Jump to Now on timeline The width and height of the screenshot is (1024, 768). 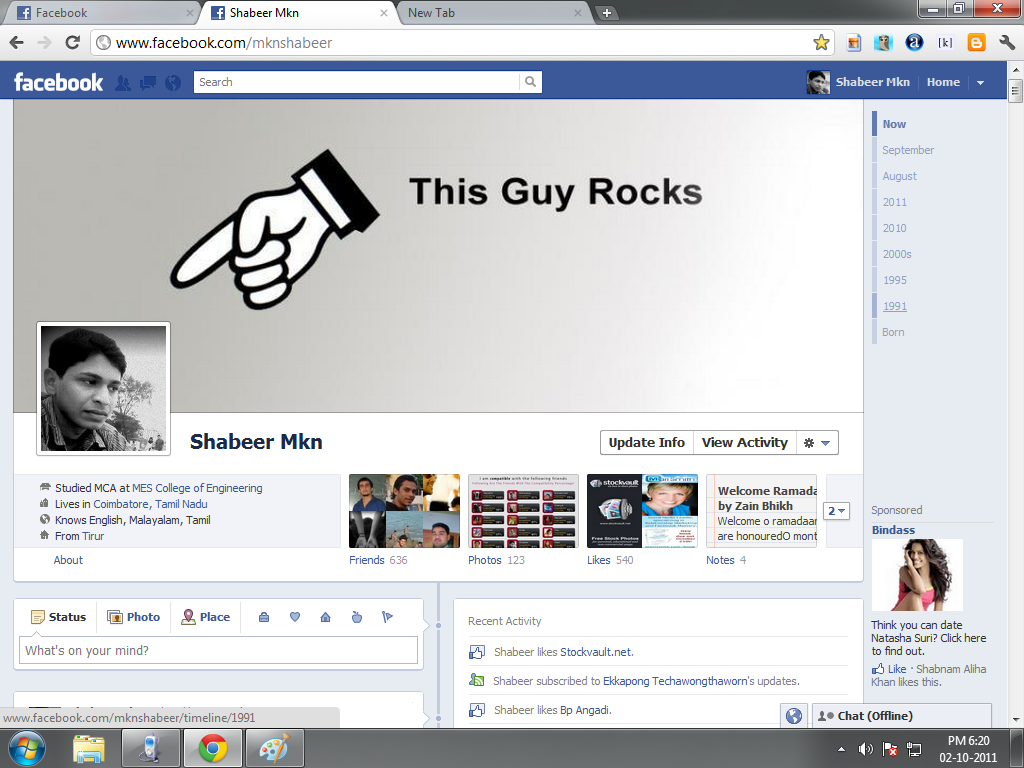[894, 124]
